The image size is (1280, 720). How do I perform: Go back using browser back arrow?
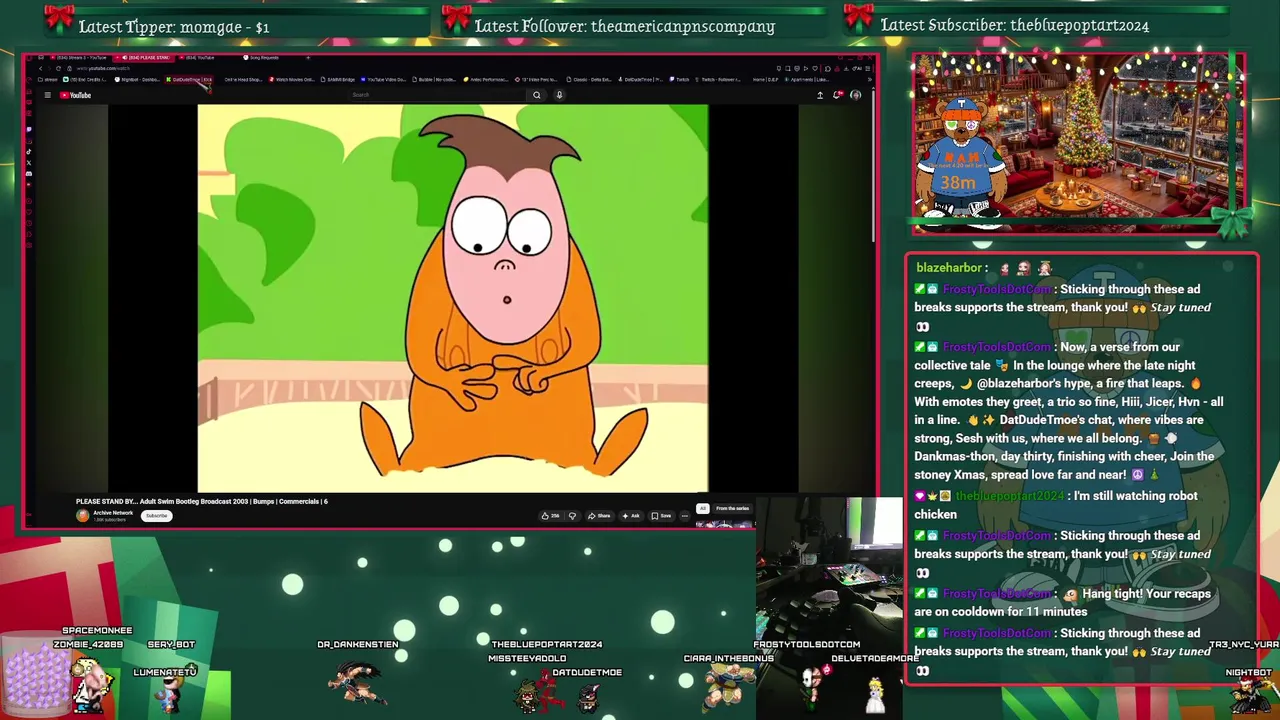41,68
